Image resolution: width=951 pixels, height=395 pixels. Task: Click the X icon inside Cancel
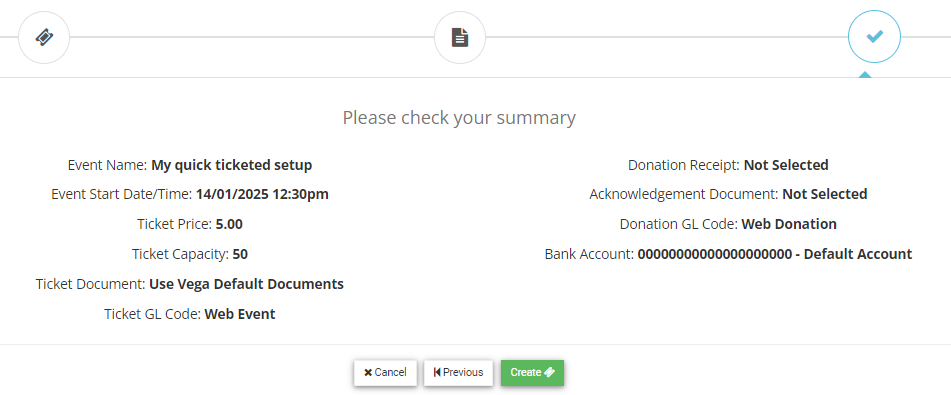coord(368,373)
